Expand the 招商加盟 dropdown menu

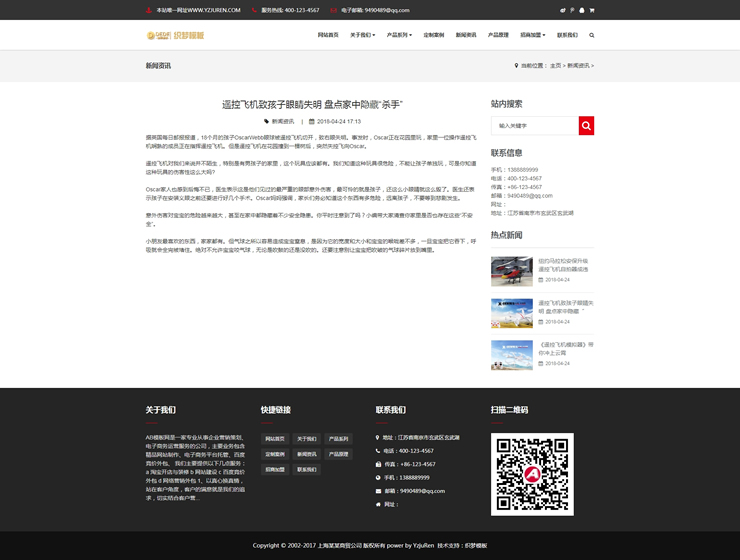coord(532,35)
